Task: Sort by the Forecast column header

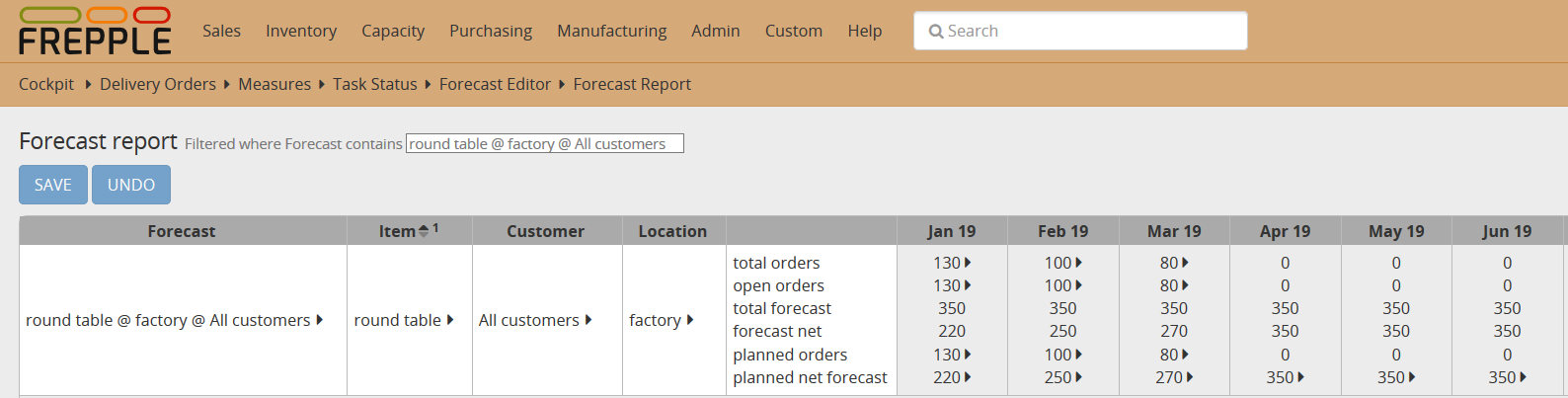Action: (x=182, y=231)
